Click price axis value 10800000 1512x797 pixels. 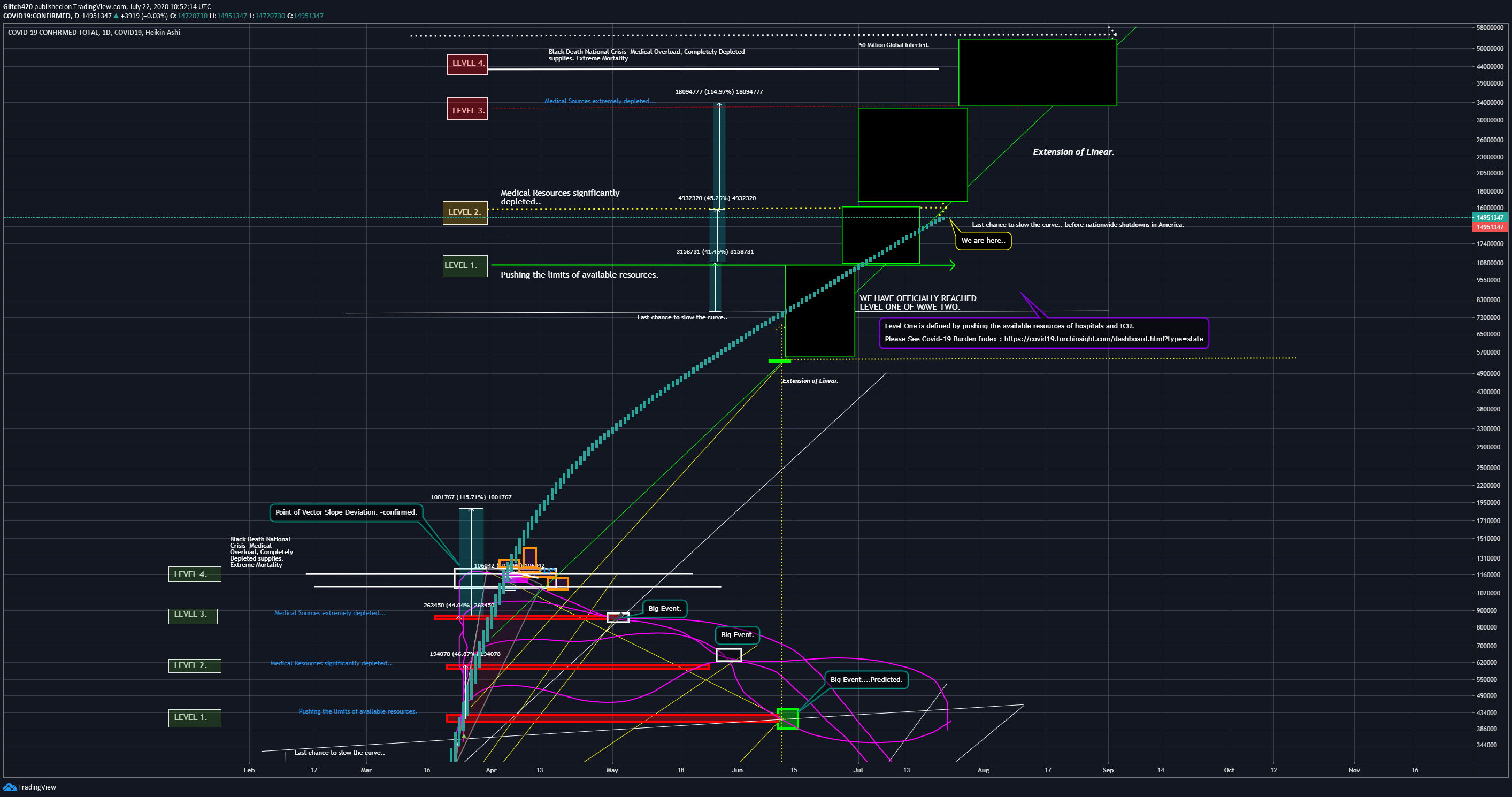tap(1490, 263)
